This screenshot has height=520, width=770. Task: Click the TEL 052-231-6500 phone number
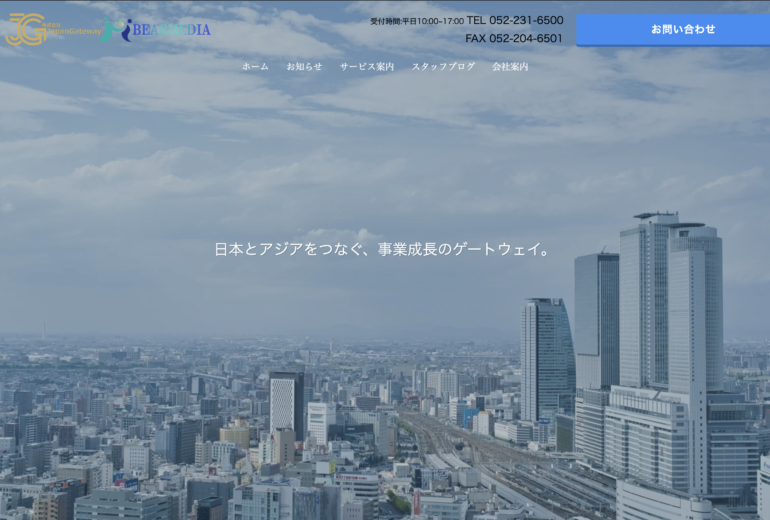click(514, 20)
